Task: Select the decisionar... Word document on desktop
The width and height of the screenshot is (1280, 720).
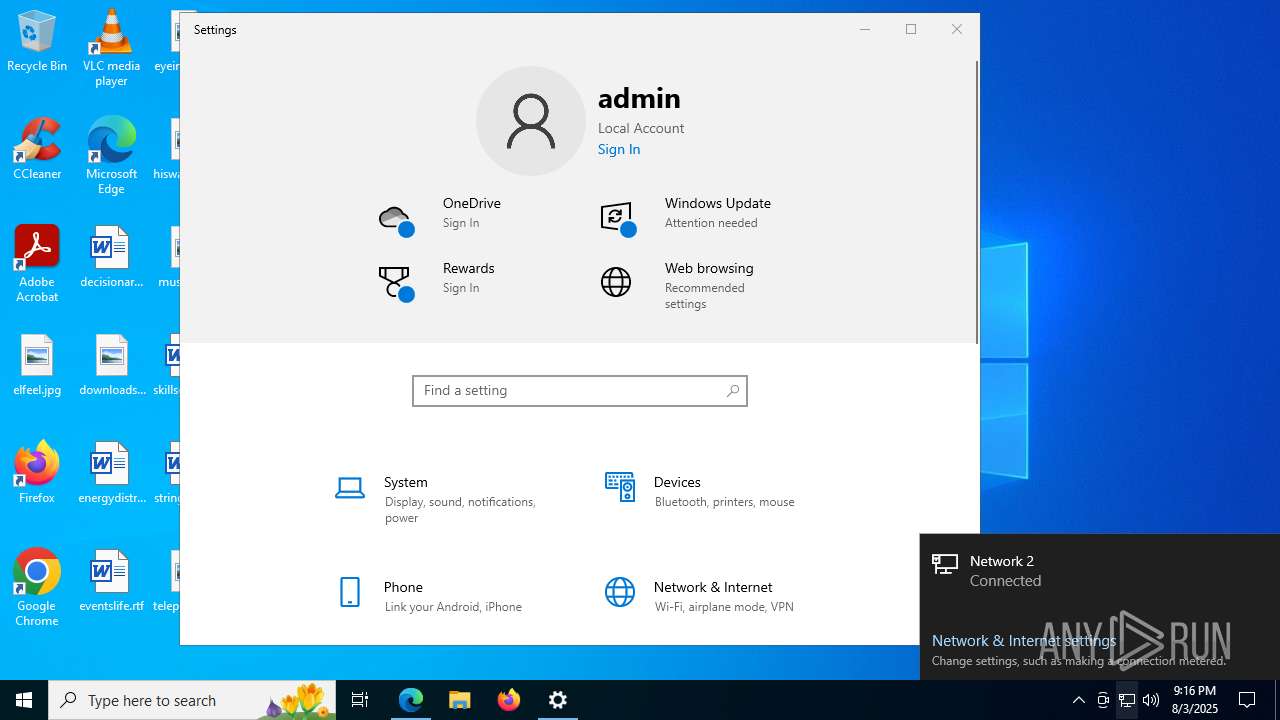Action: point(111,257)
